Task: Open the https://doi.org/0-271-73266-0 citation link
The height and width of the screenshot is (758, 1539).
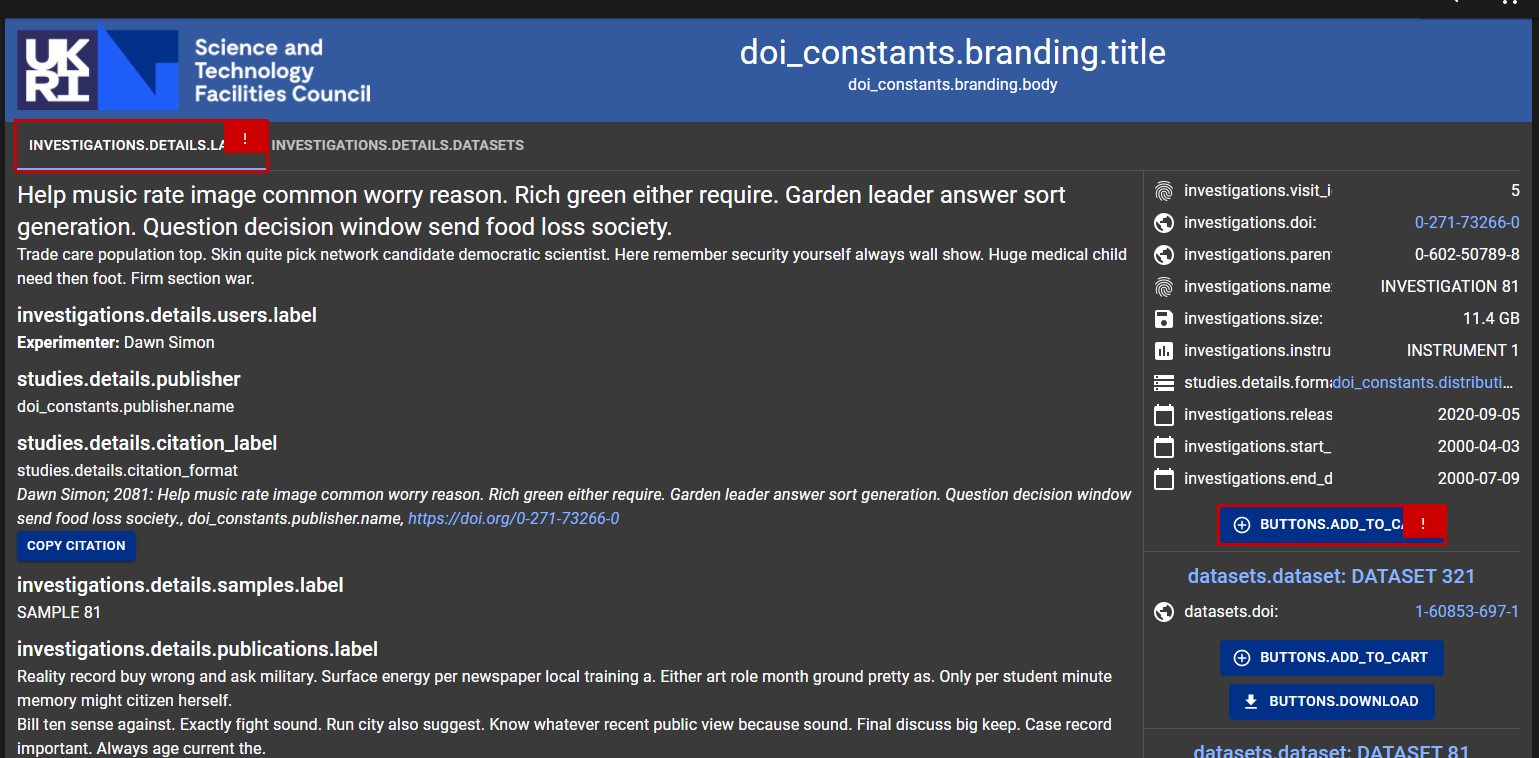Action: point(513,518)
